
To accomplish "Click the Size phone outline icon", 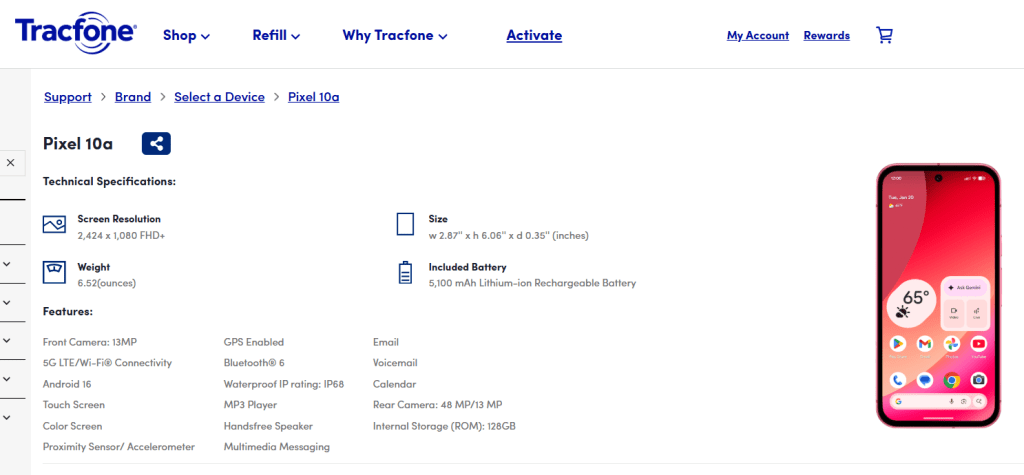I will pyautogui.click(x=405, y=224).
